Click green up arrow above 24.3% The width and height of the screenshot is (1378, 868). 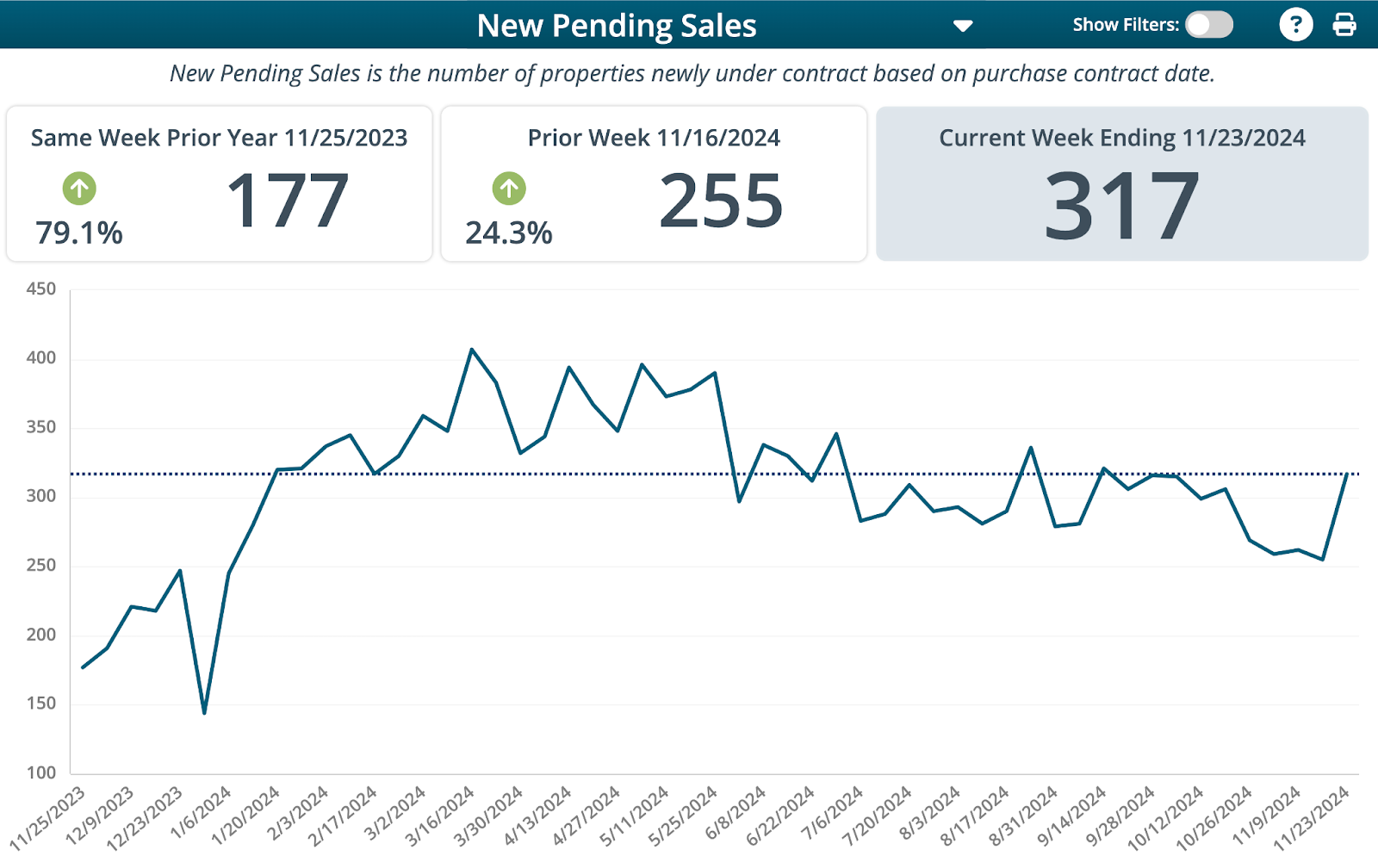point(509,188)
